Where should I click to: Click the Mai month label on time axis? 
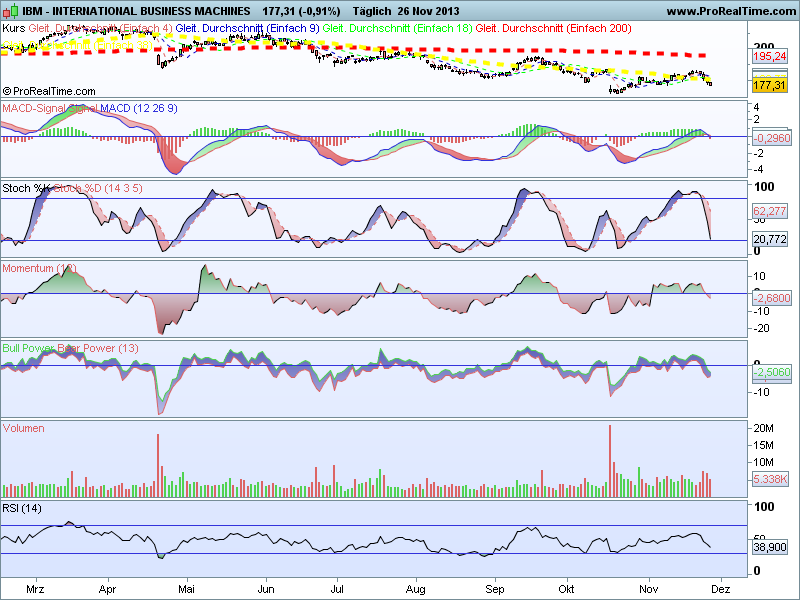click(x=186, y=589)
